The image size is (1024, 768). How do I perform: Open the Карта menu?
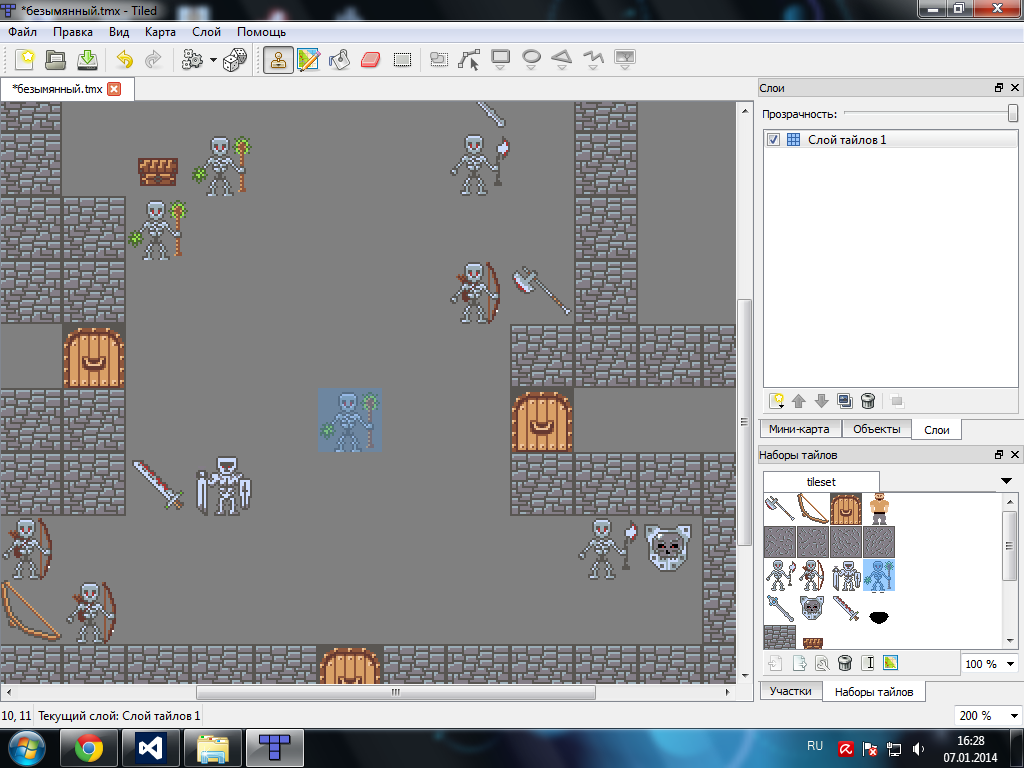coord(160,32)
